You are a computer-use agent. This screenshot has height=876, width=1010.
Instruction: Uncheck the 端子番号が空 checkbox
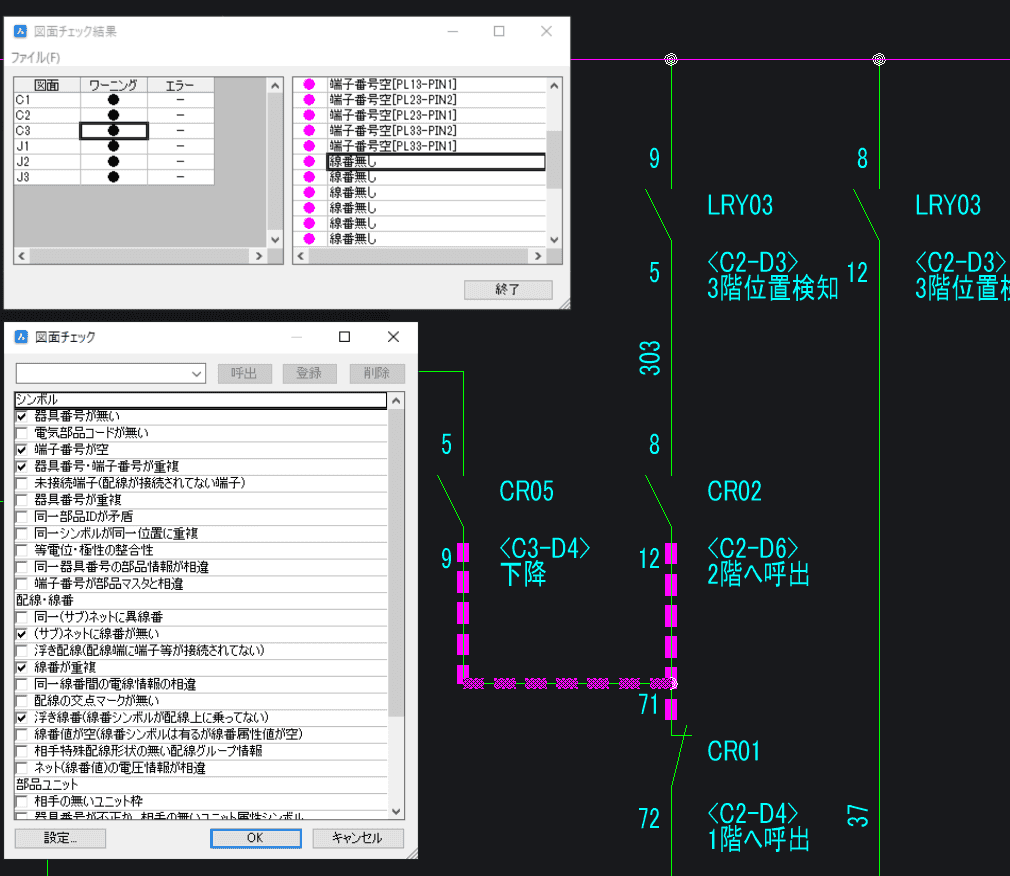(22, 450)
